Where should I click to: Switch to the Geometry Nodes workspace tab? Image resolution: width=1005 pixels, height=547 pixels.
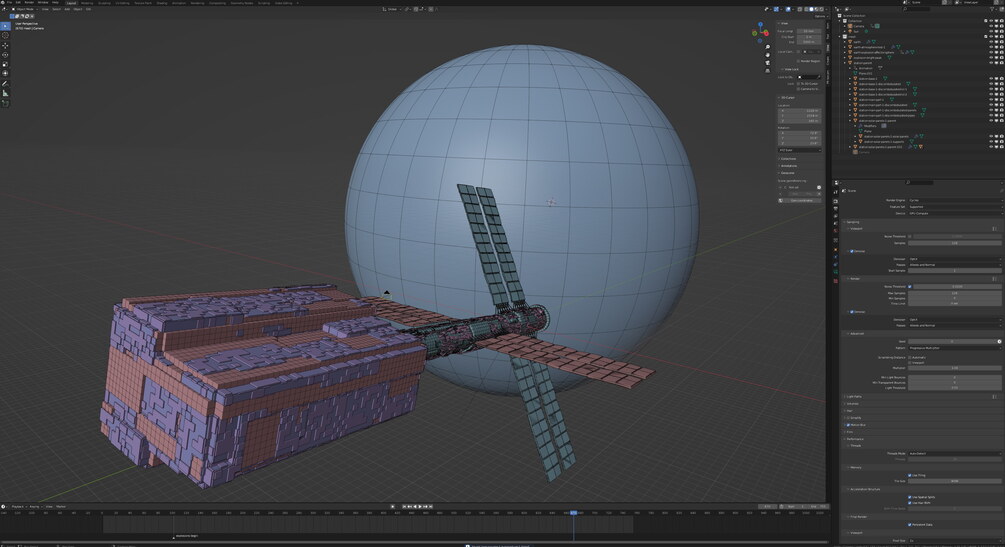click(242, 3)
